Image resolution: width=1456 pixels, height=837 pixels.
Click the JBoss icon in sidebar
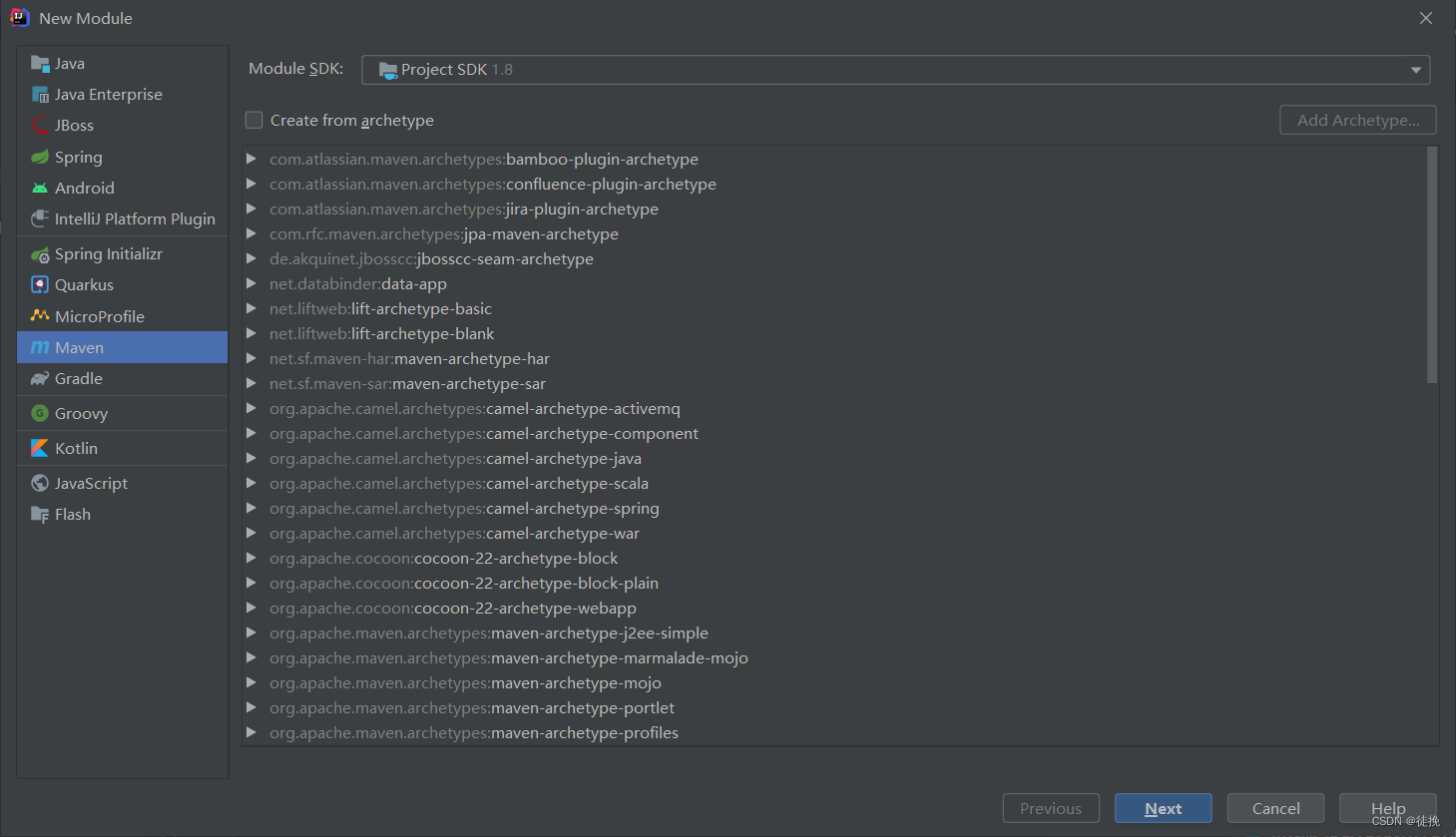point(40,126)
